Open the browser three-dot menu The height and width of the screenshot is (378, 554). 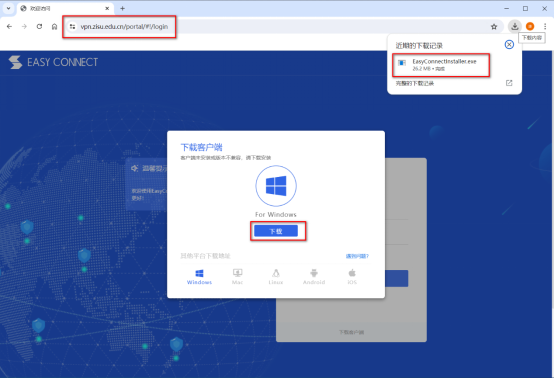[x=545, y=26]
